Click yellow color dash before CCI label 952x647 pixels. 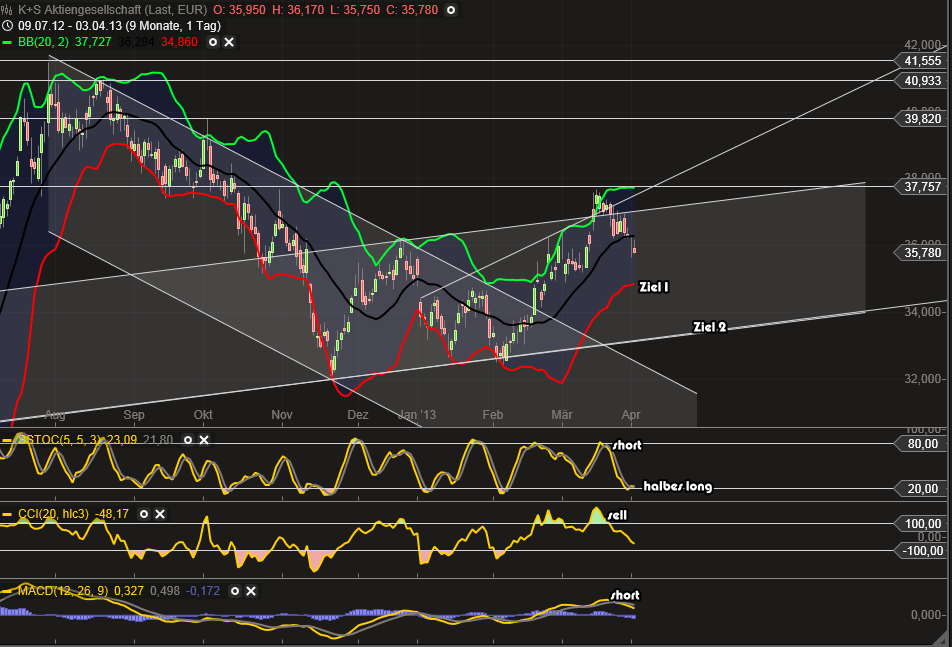(7, 514)
